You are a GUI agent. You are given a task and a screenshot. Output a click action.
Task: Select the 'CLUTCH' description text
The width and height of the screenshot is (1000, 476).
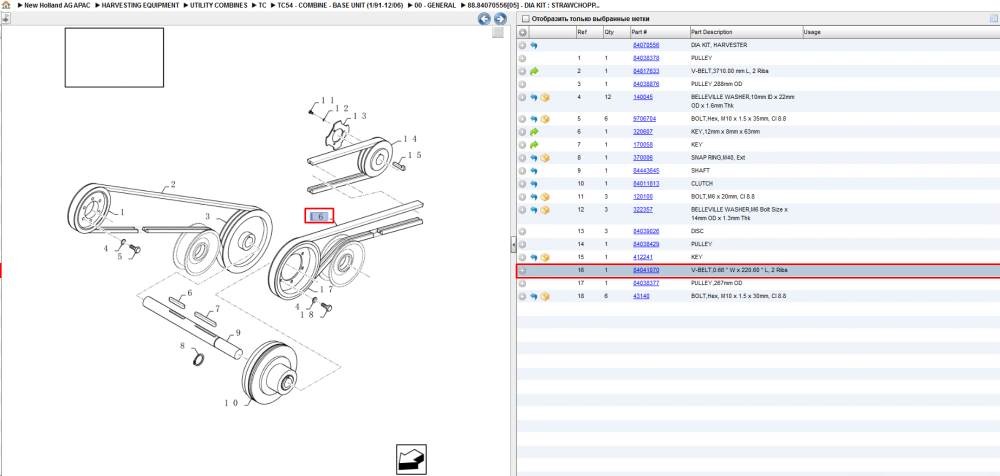[x=702, y=184]
